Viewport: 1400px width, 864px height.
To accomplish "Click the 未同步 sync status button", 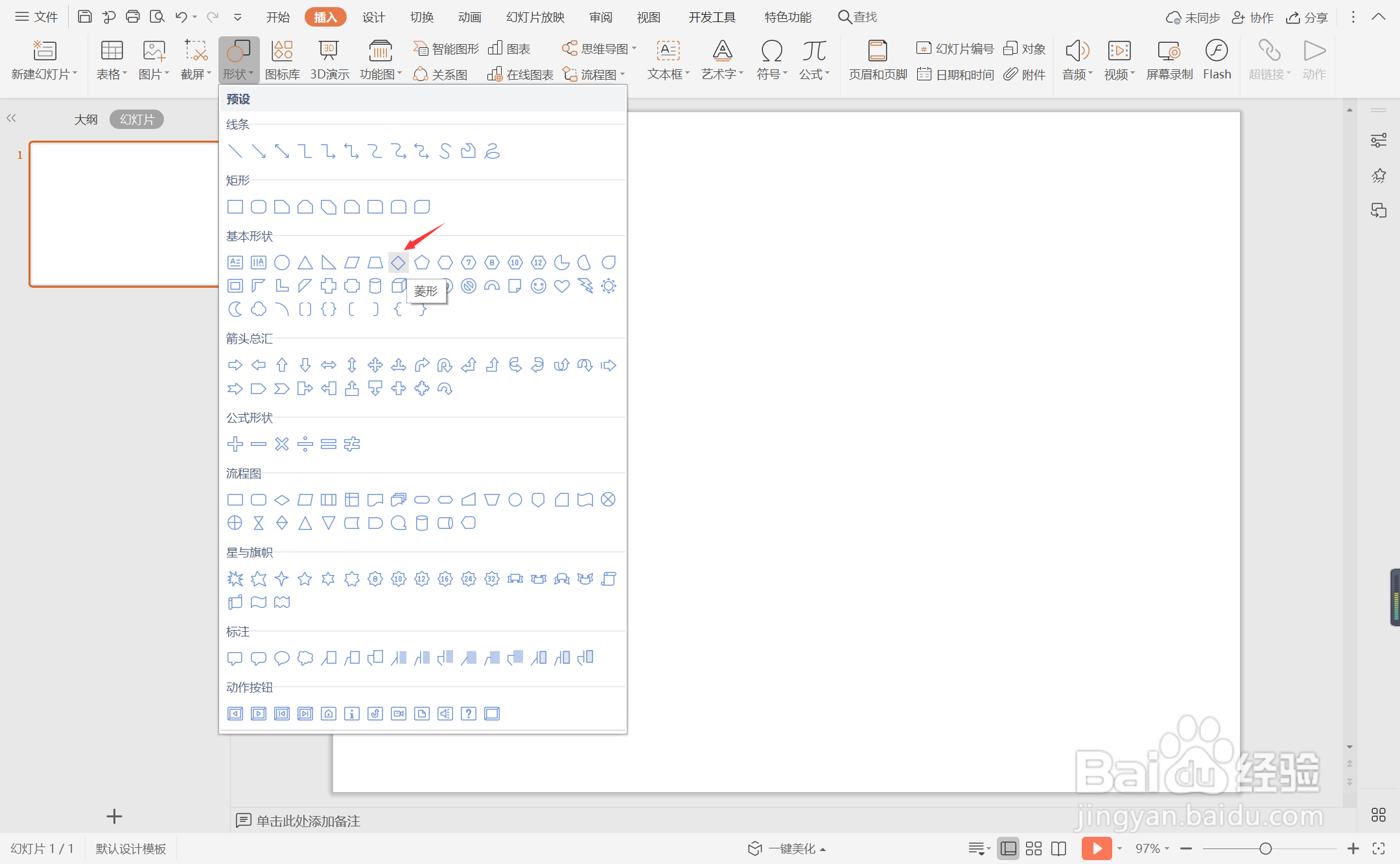I will (x=1193, y=18).
